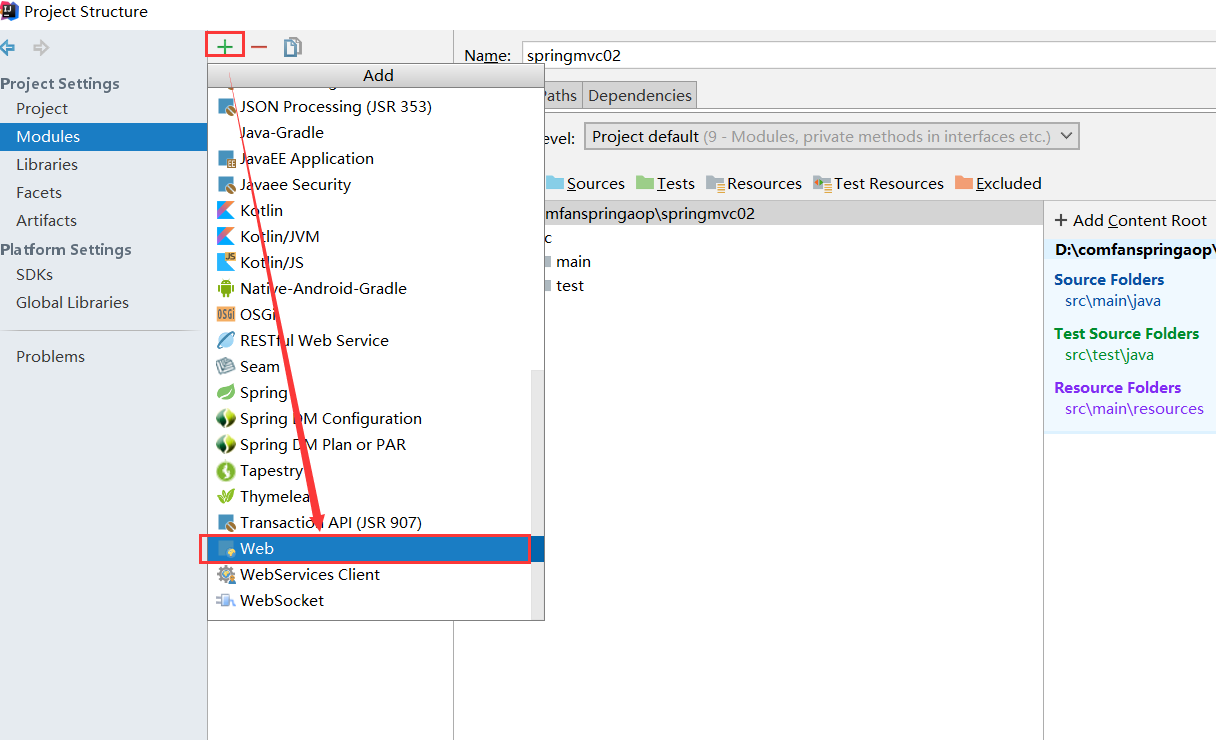Select Native-Android-Gradle android icon
Screen dimensions: 1216x740
pos(226,288)
